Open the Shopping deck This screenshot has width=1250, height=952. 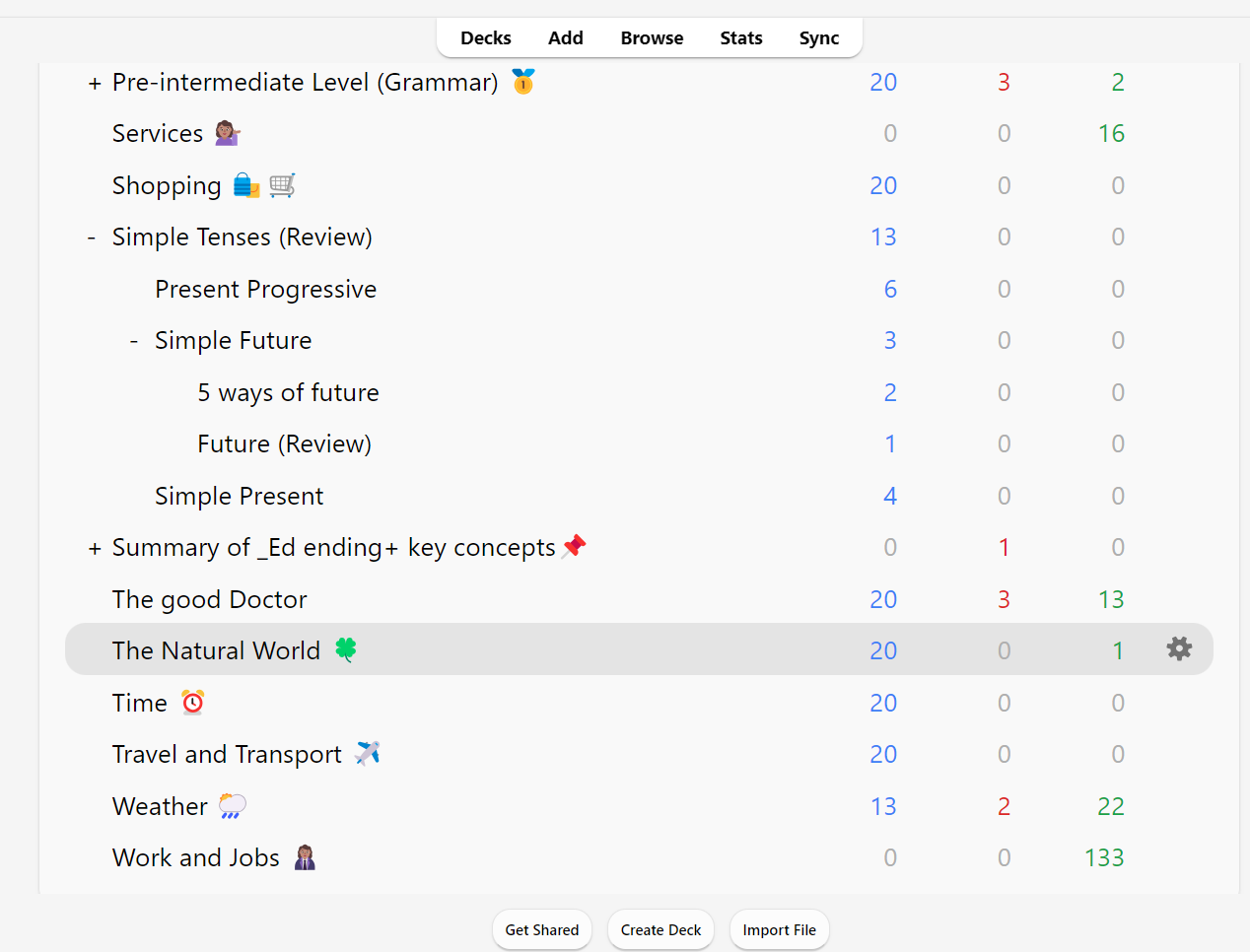pos(167,185)
